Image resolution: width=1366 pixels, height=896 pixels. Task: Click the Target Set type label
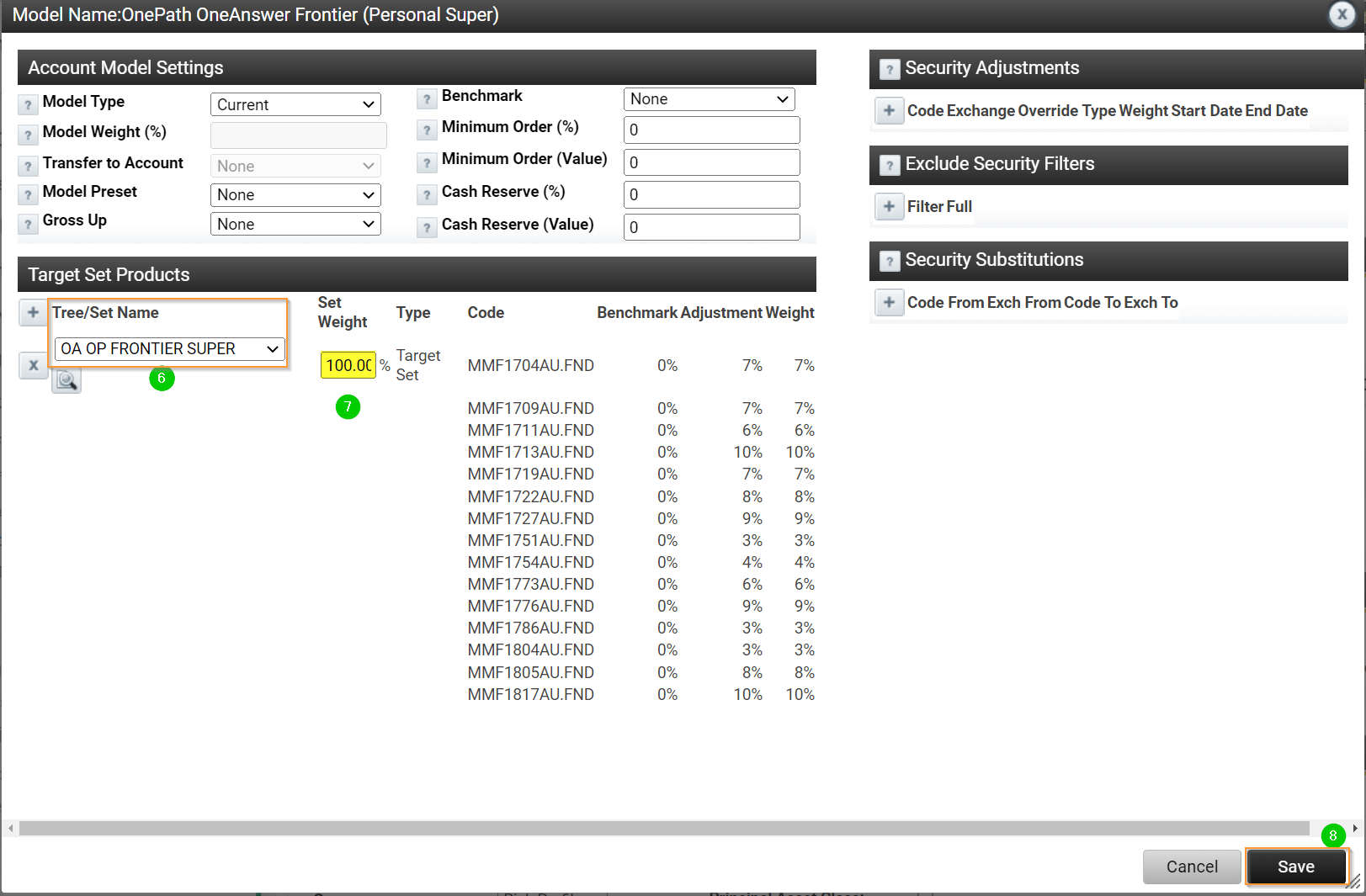coord(418,365)
